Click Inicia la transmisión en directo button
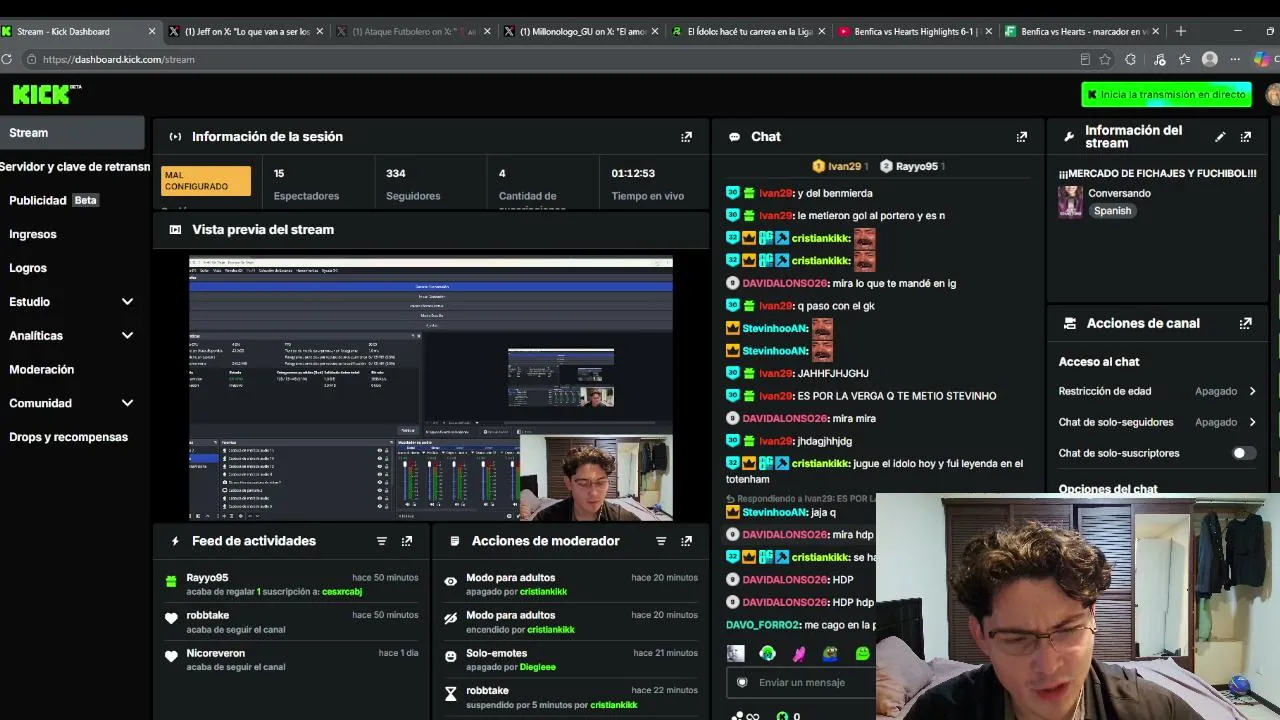Viewport: 1280px width, 720px height. click(x=1166, y=95)
